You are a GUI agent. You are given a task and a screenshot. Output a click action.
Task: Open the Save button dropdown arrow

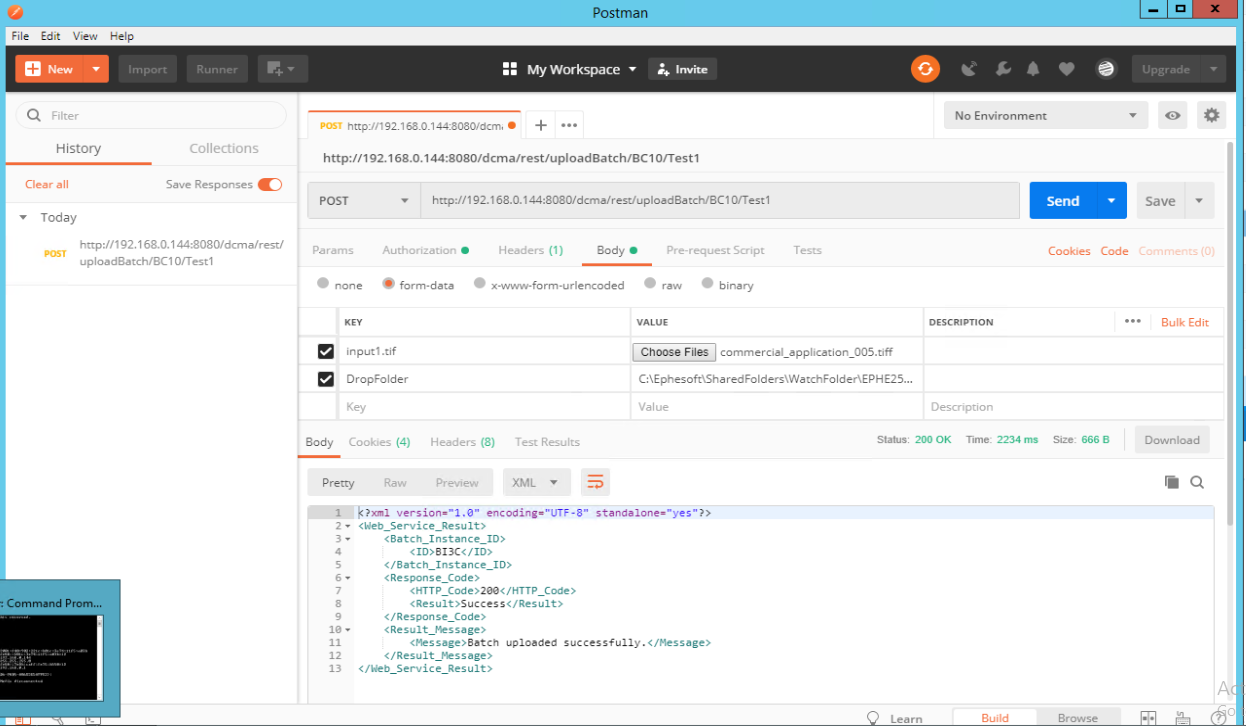pos(1199,200)
